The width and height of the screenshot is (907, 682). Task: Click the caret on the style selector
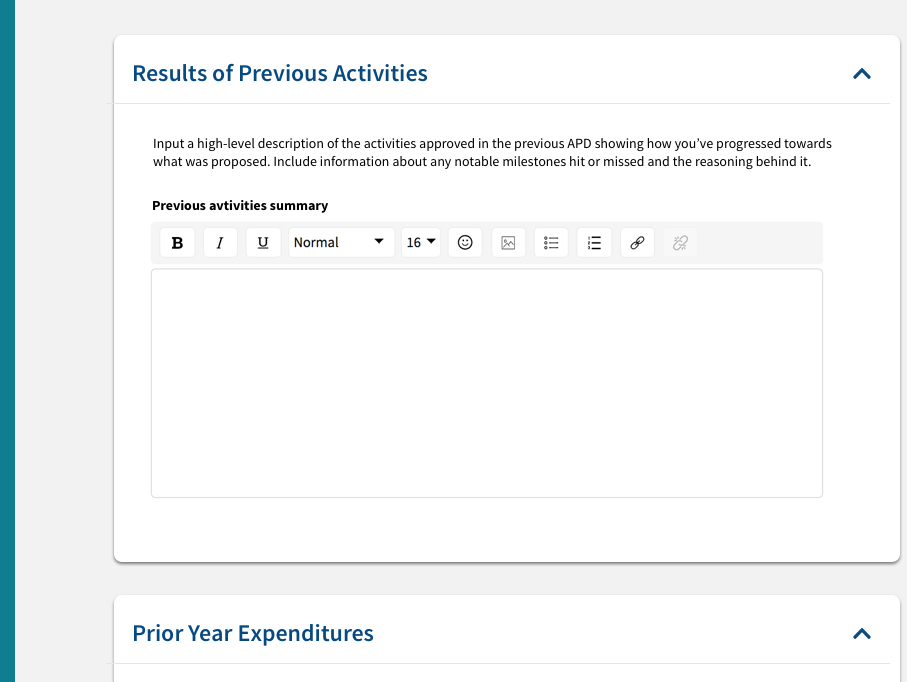380,242
